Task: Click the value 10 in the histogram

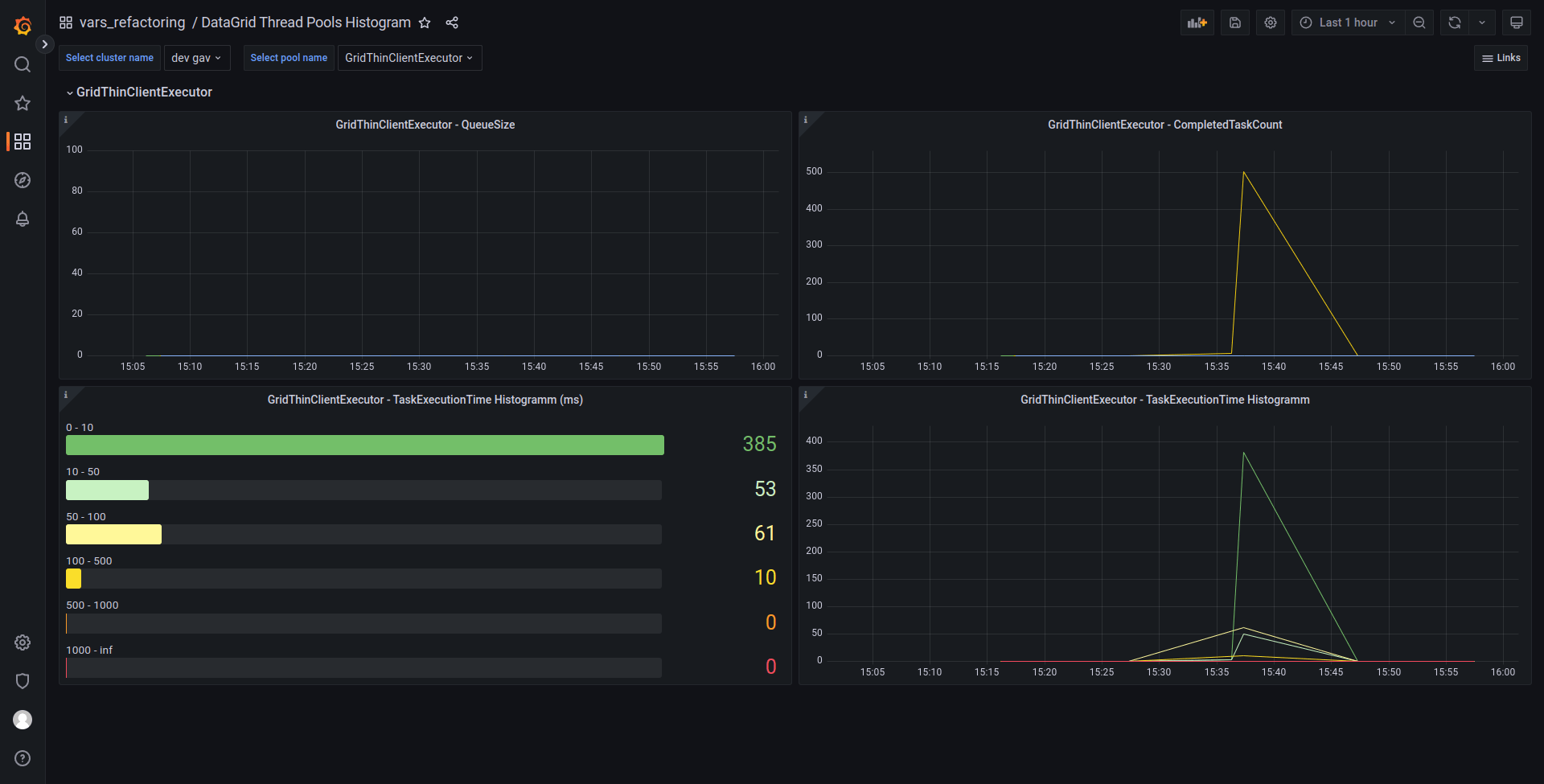Action: (x=766, y=577)
